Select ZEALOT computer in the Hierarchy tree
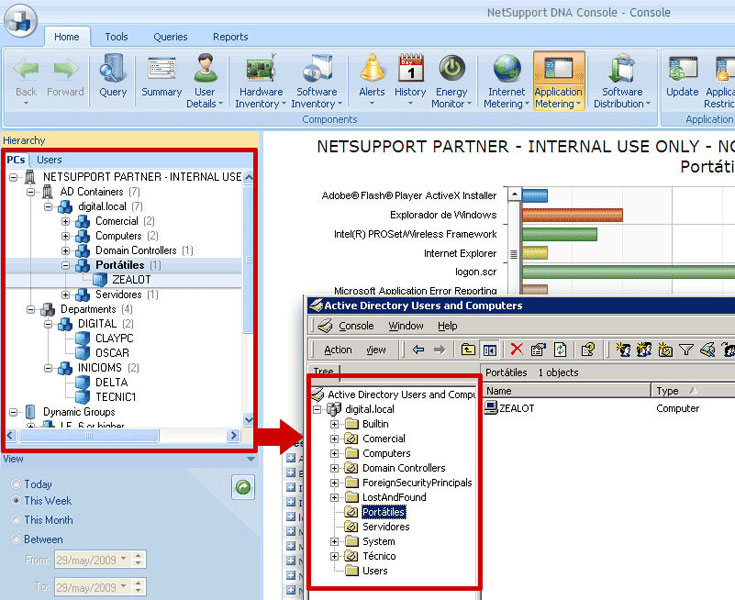Viewport: 735px width, 600px height. (x=131, y=280)
